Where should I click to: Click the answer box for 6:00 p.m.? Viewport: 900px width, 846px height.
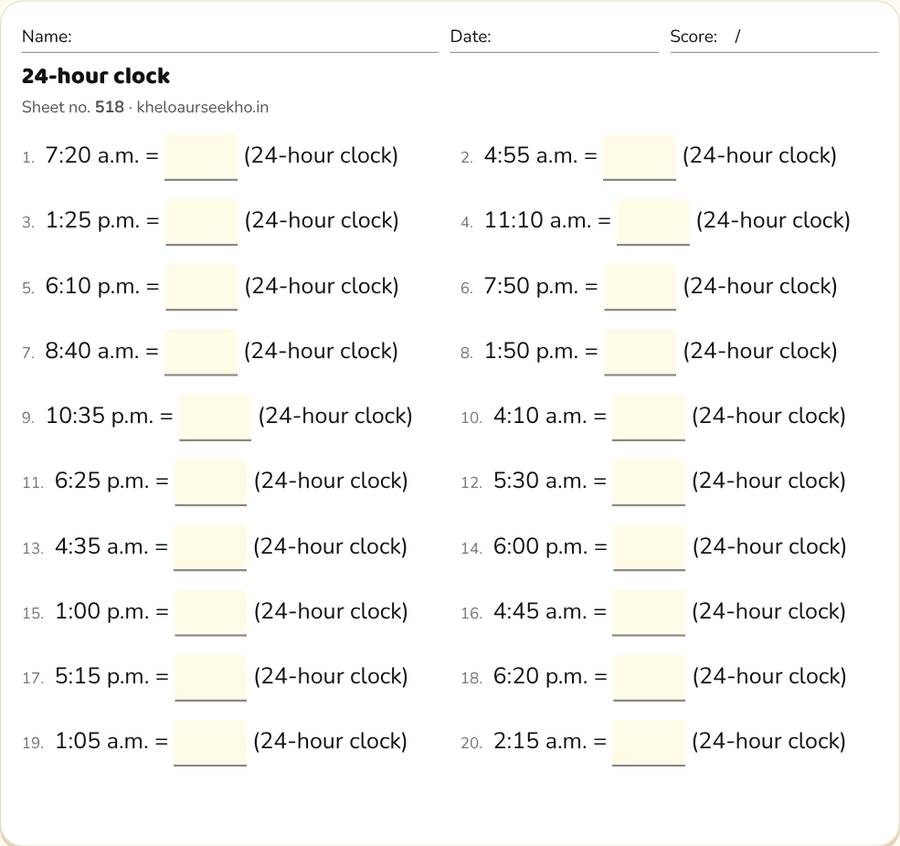click(x=649, y=547)
